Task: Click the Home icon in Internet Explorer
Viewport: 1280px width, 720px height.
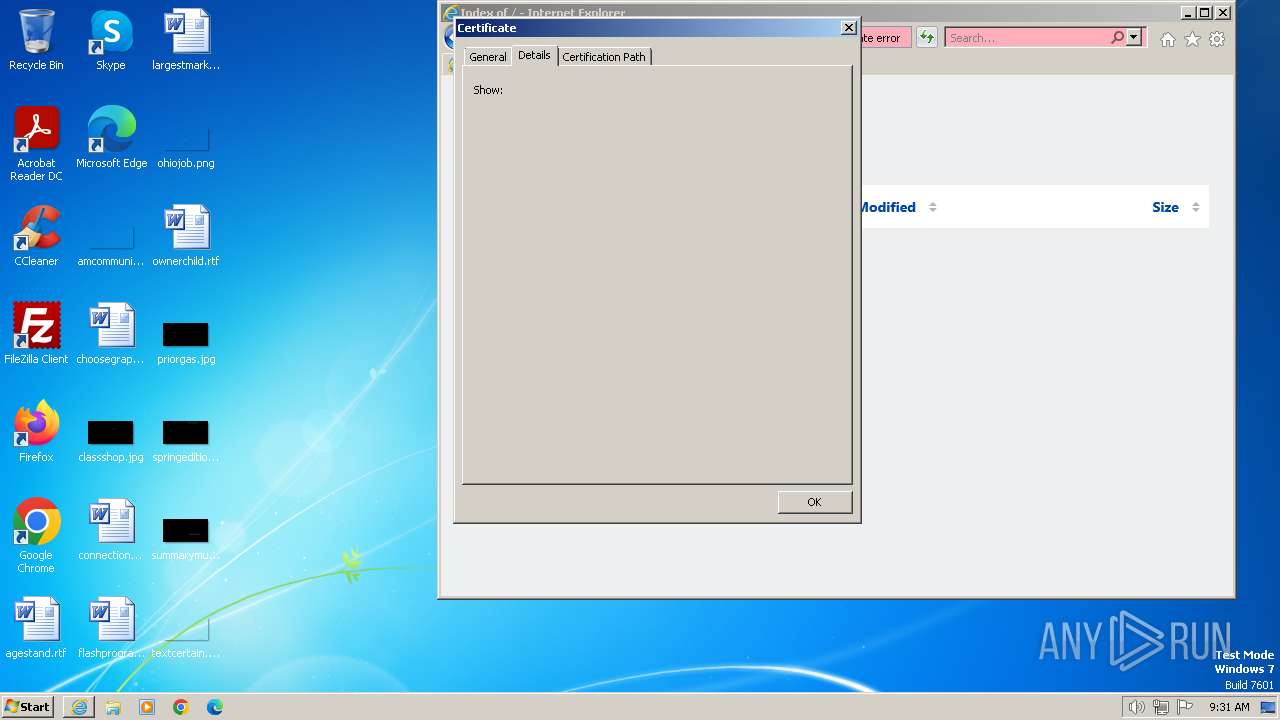Action: [x=1168, y=39]
